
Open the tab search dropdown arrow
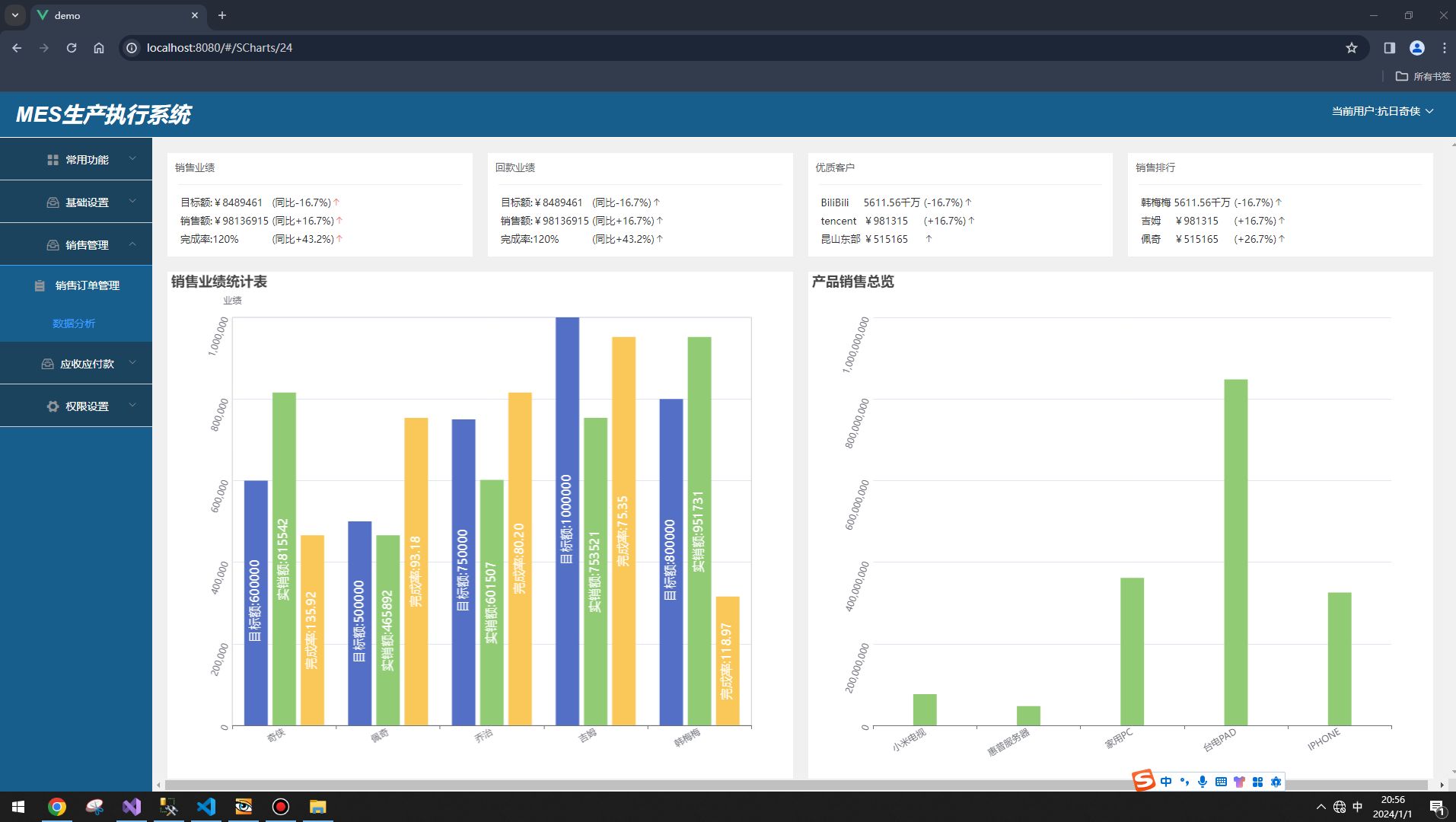[14, 15]
